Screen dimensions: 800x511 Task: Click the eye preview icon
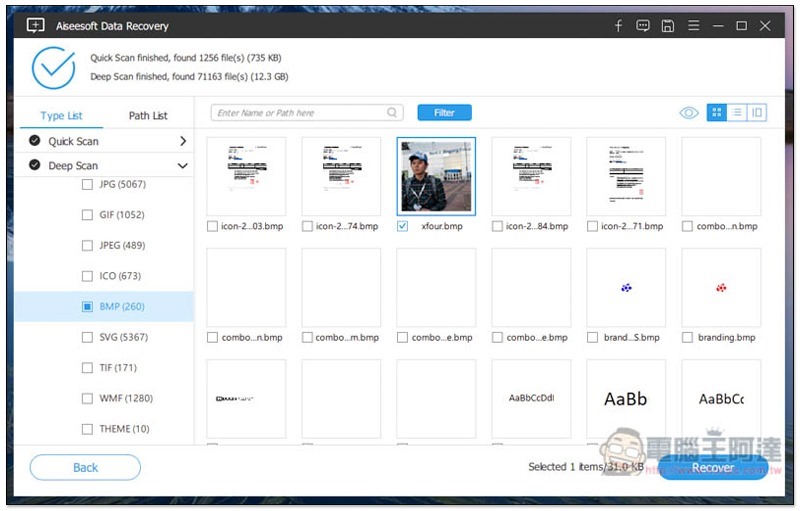pos(688,113)
